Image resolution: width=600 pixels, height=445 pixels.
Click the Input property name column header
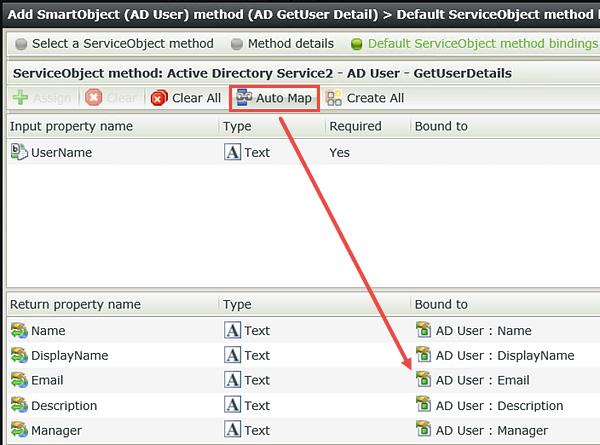pyautogui.click(x=72, y=126)
